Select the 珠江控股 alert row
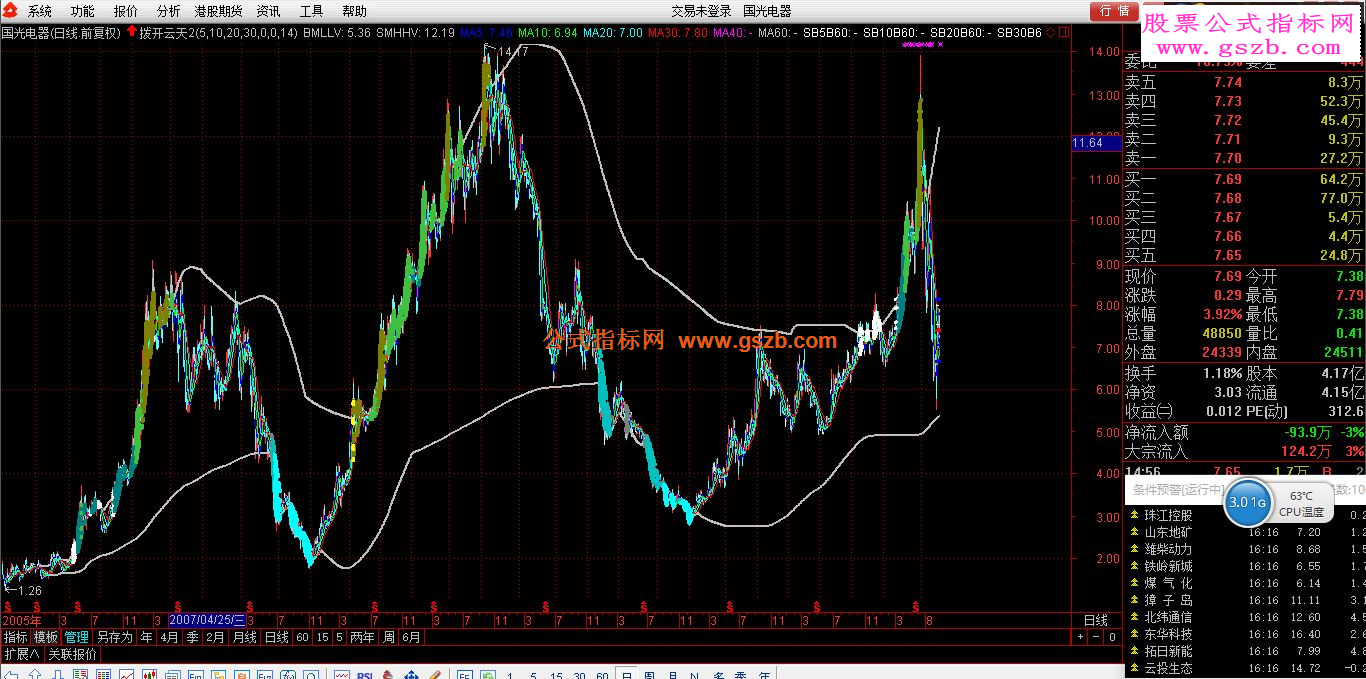This screenshot has width=1366, height=679. [1246, 515]
